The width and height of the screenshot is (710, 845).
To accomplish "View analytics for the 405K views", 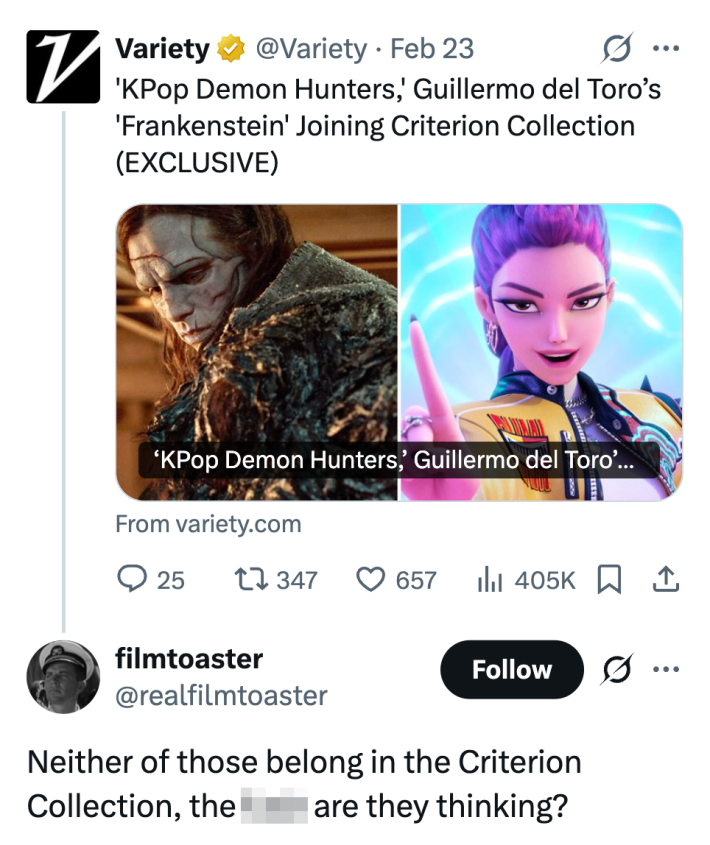I will [491, 579].
